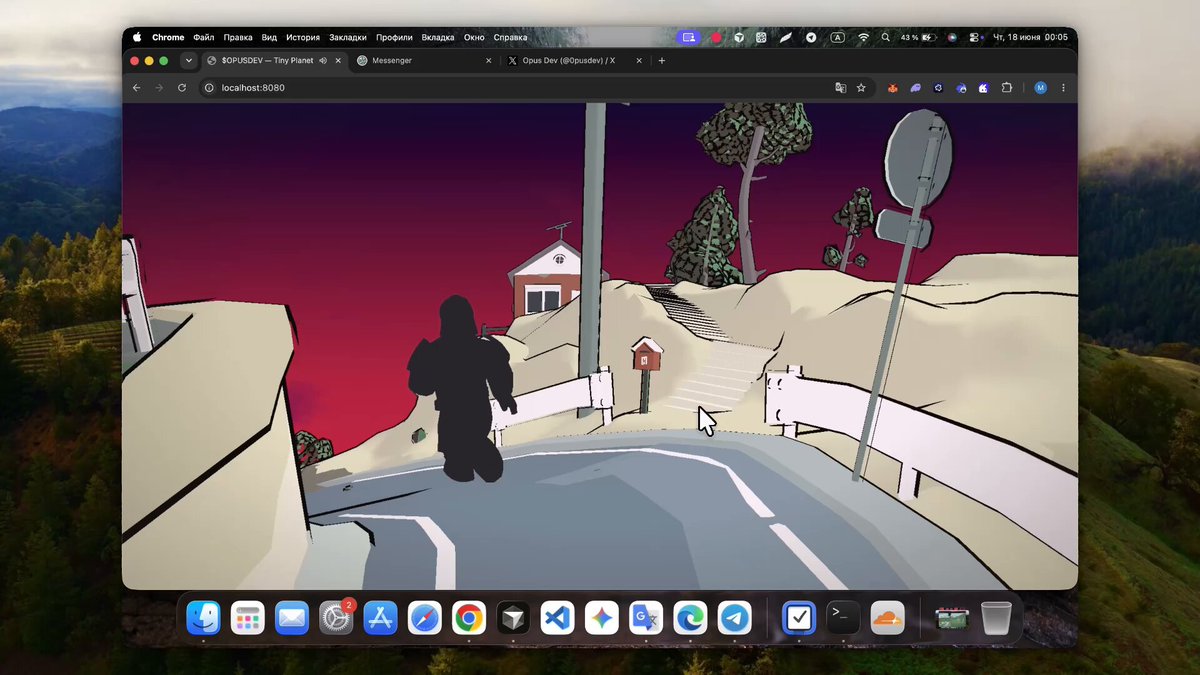The image size is (1200, 675).
Task: Open System Settings with badge 2
Action: click(336, 618)
